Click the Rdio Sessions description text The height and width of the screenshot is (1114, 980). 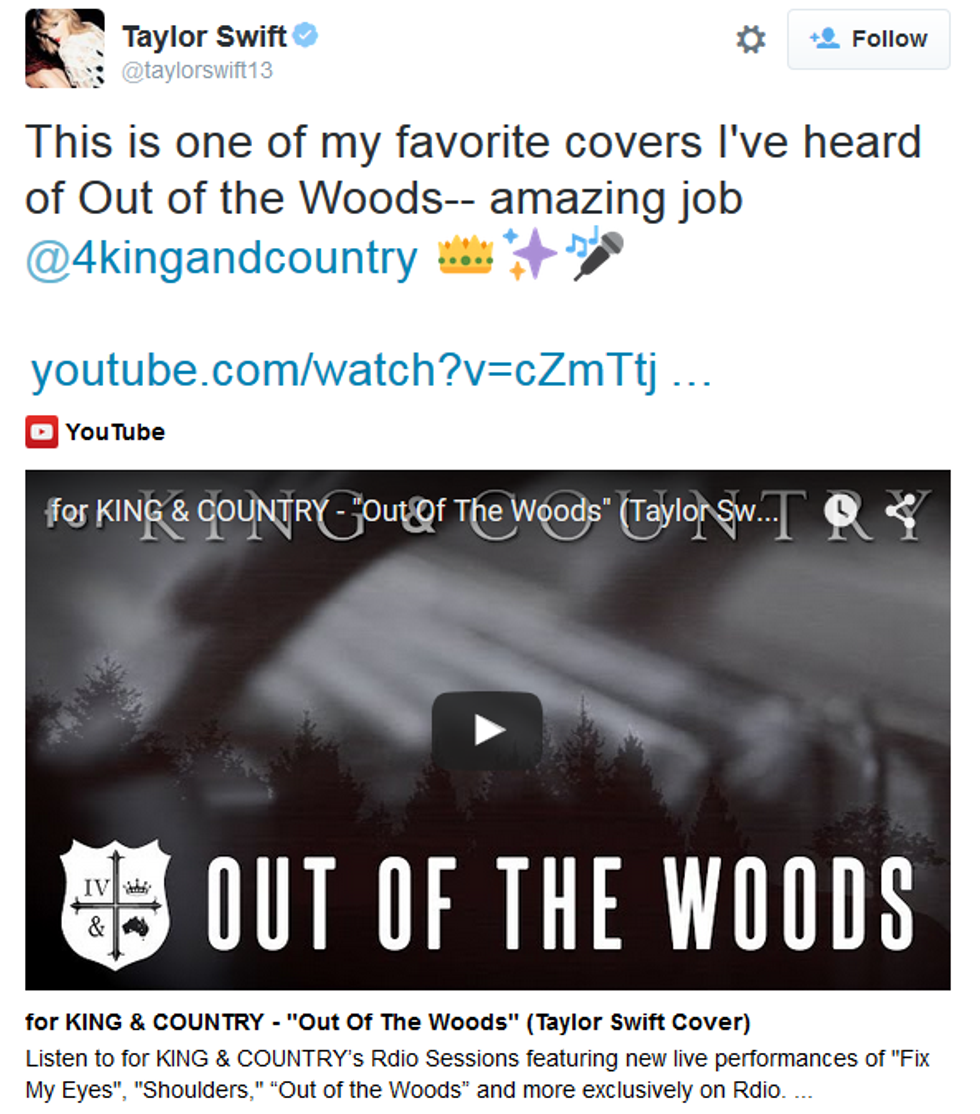(478, 1074)
